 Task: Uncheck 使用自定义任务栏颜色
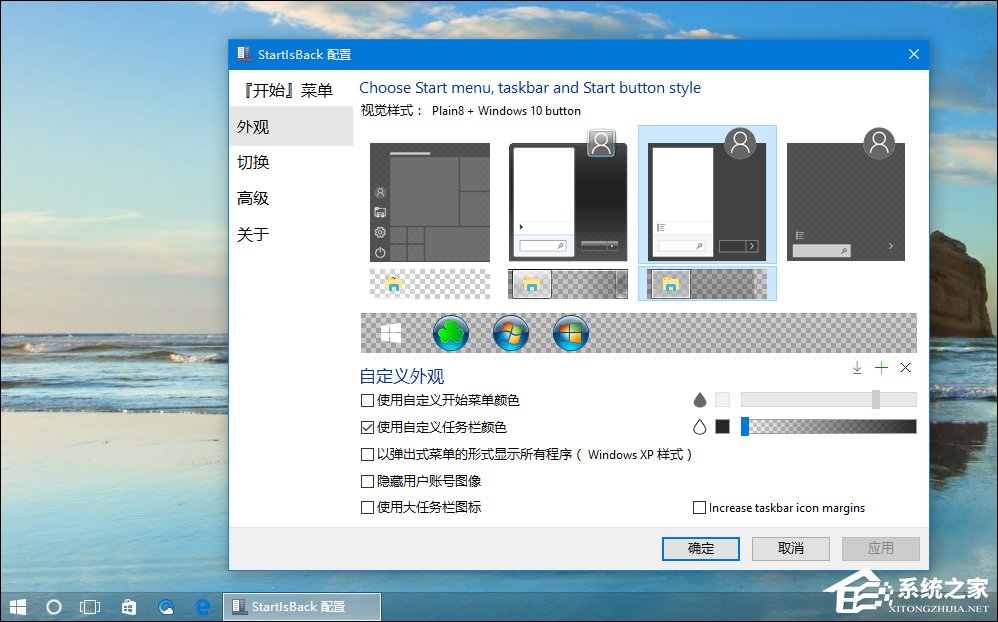368,426
